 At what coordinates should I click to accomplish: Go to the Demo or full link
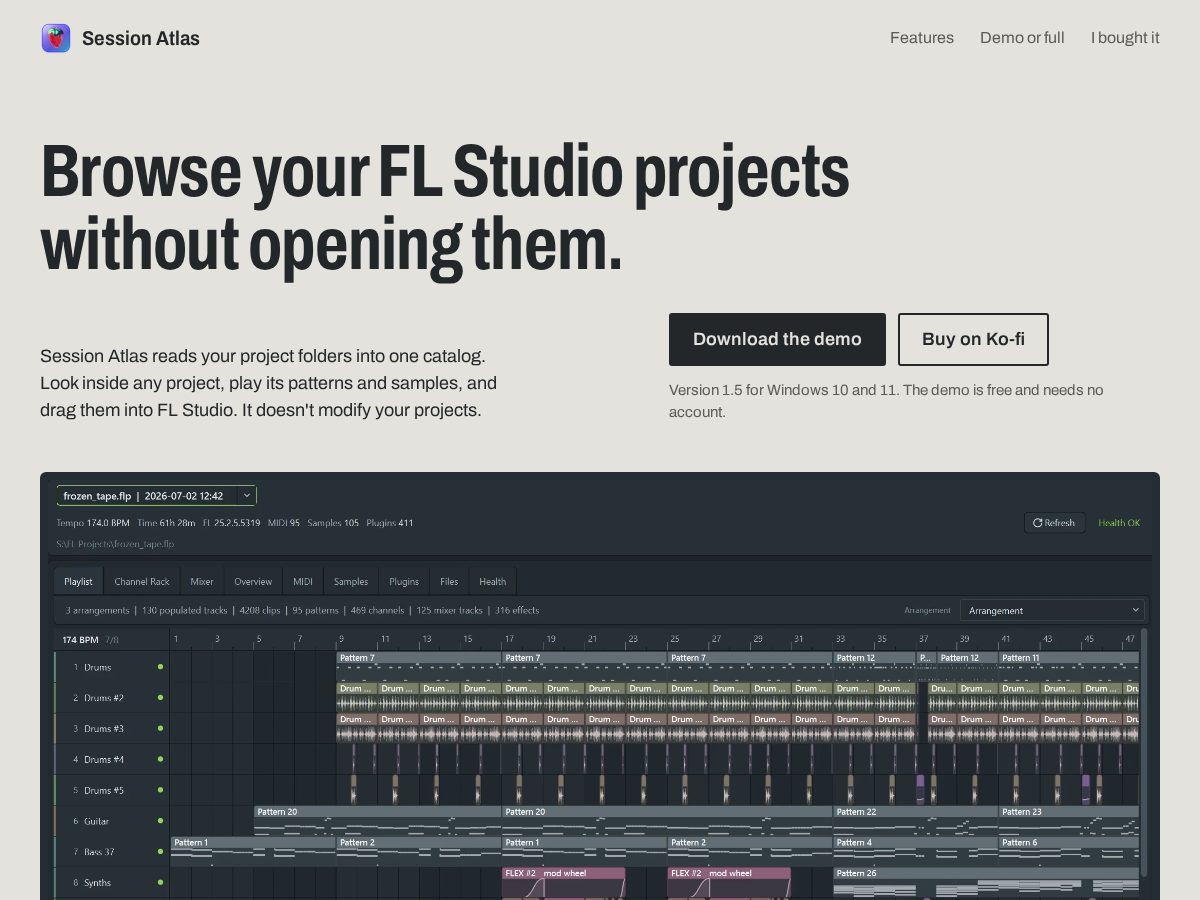pos(1022,38)
